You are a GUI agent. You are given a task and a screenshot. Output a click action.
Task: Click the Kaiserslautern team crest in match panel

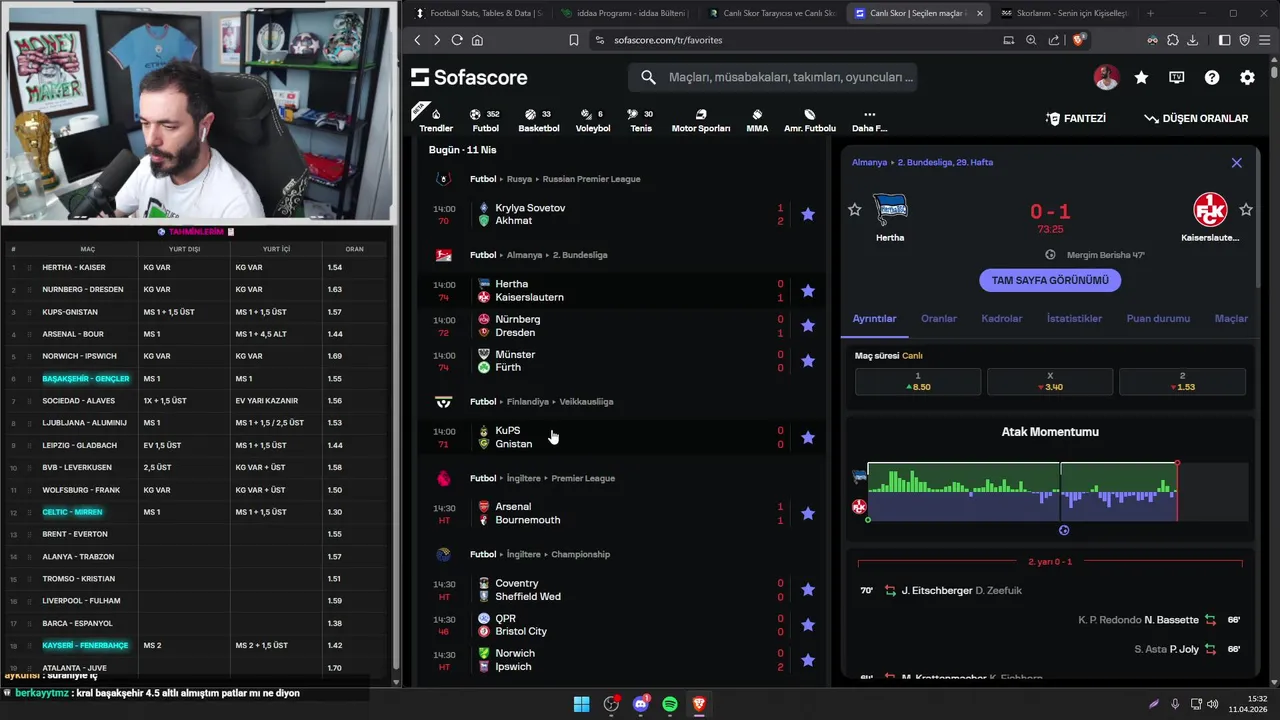click(1210, 210)
